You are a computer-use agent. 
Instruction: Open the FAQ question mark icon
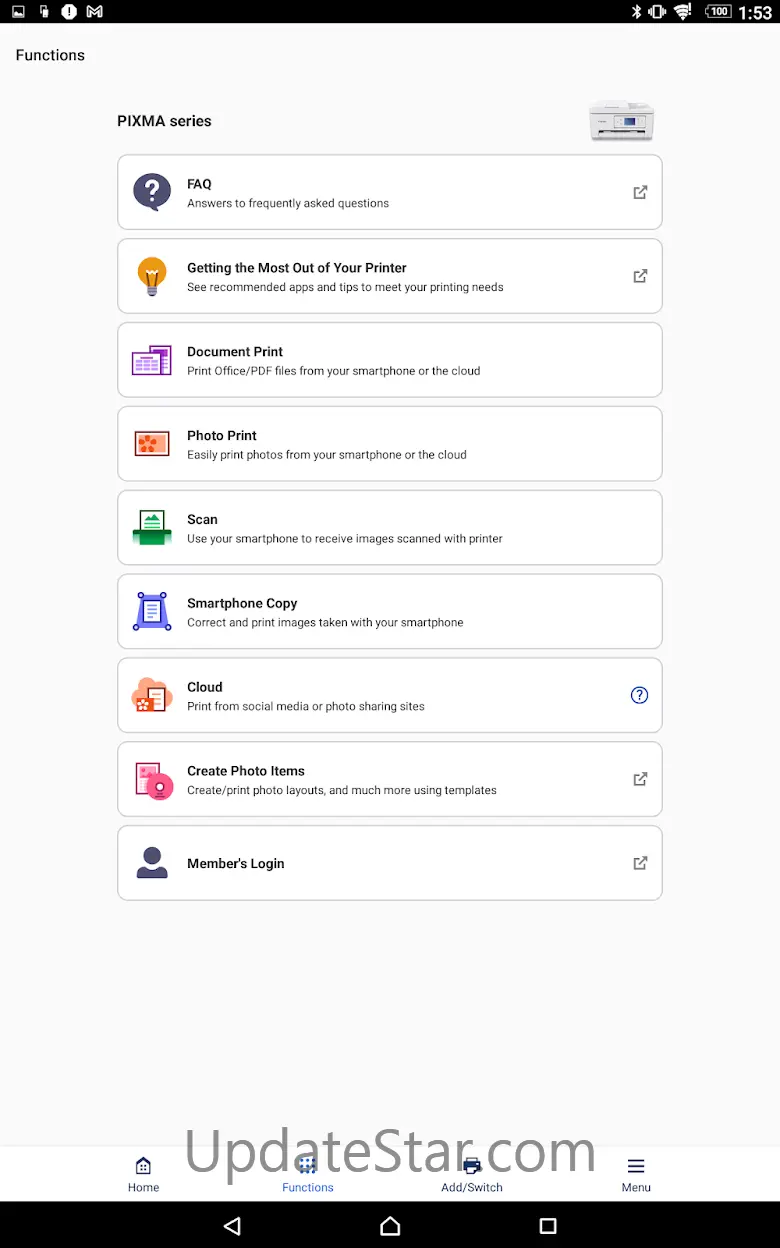pos(152,192)
